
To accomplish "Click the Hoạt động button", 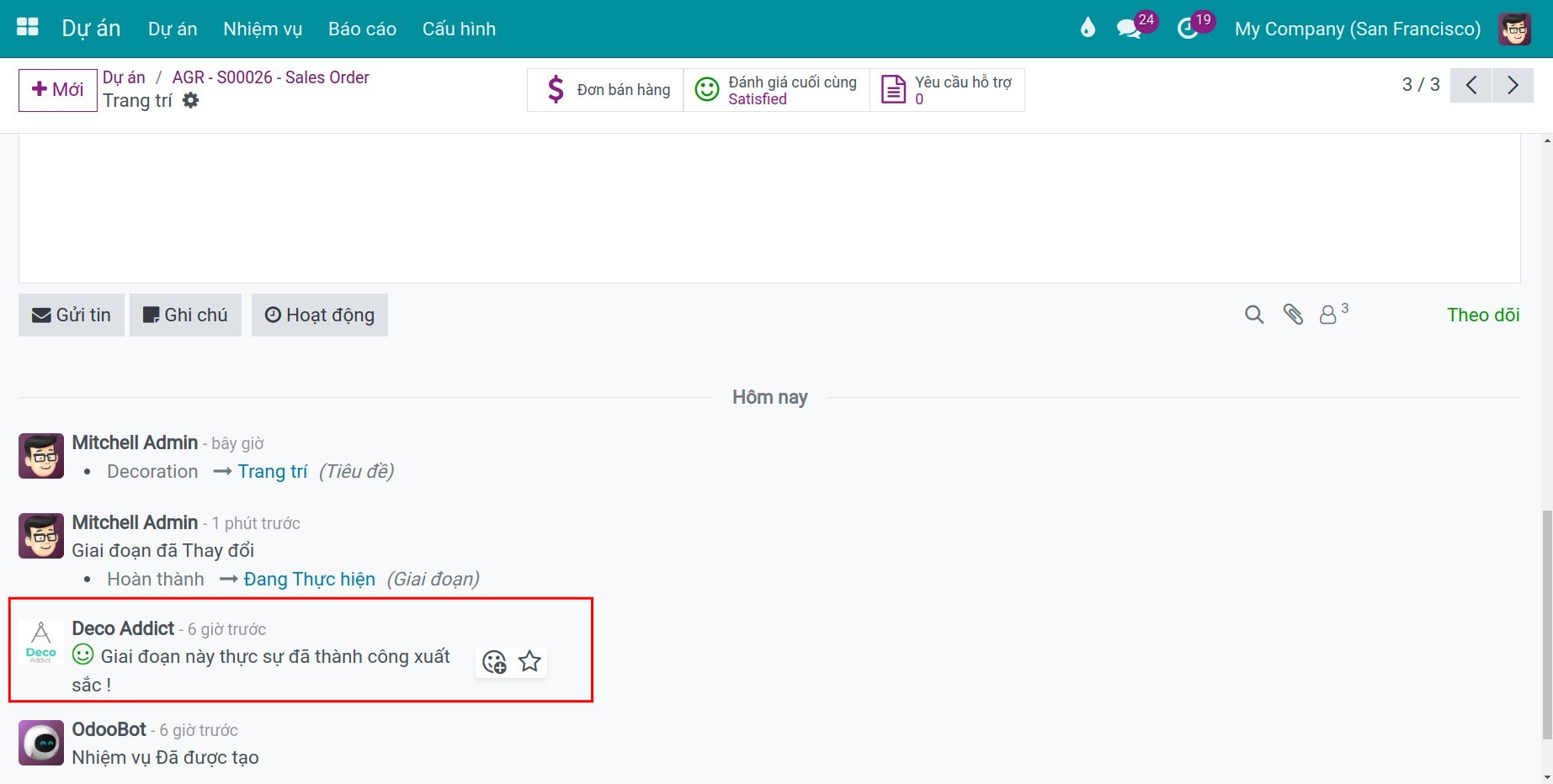I will point(320,315).
